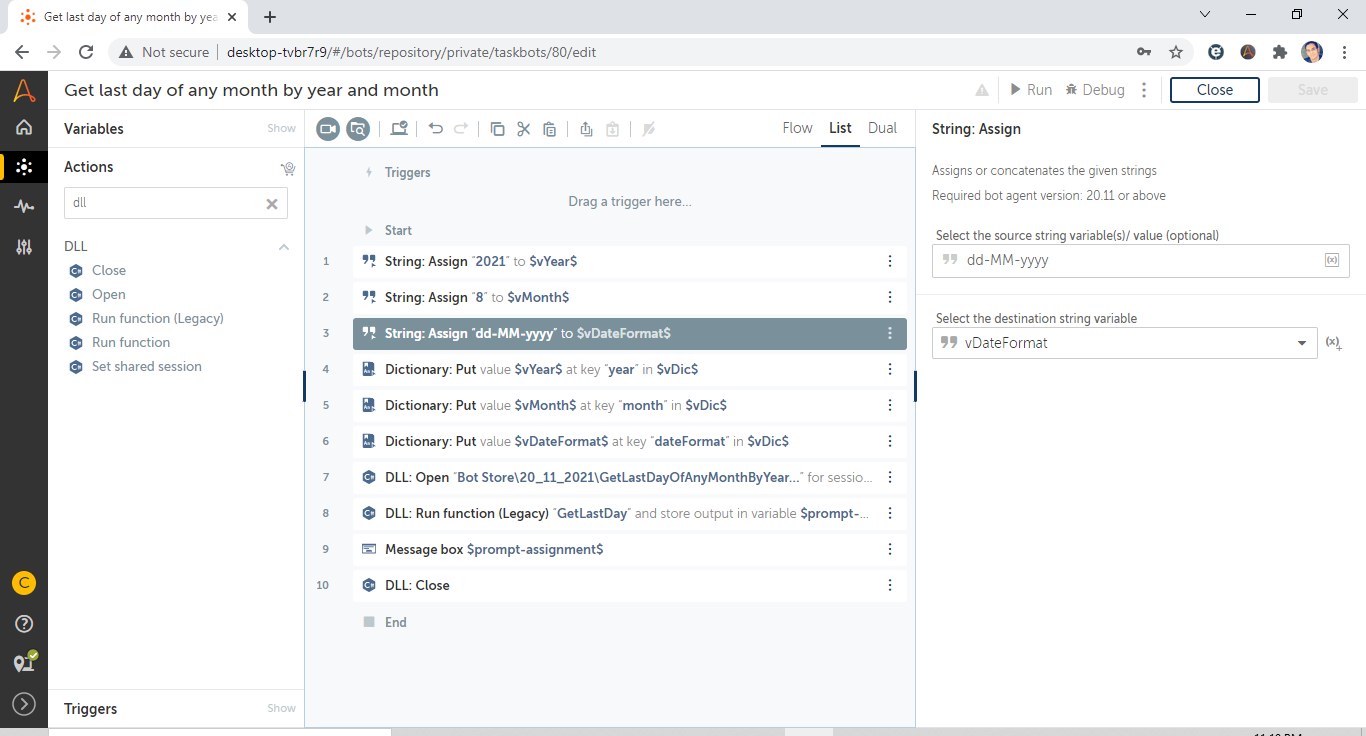Collapse the Start section triangle

(369, 231)
